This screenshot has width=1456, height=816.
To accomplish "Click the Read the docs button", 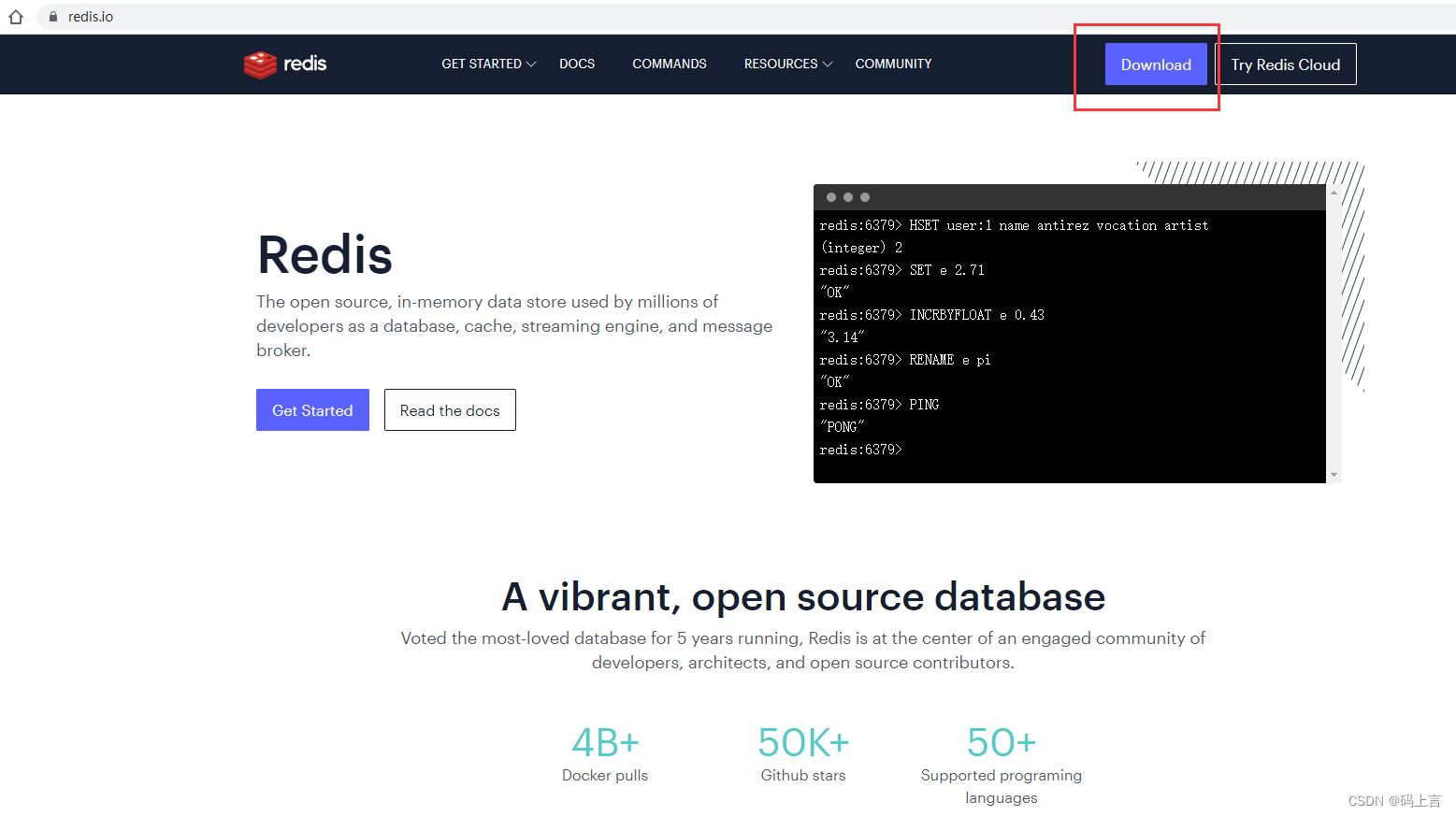I will pos(450,410).
